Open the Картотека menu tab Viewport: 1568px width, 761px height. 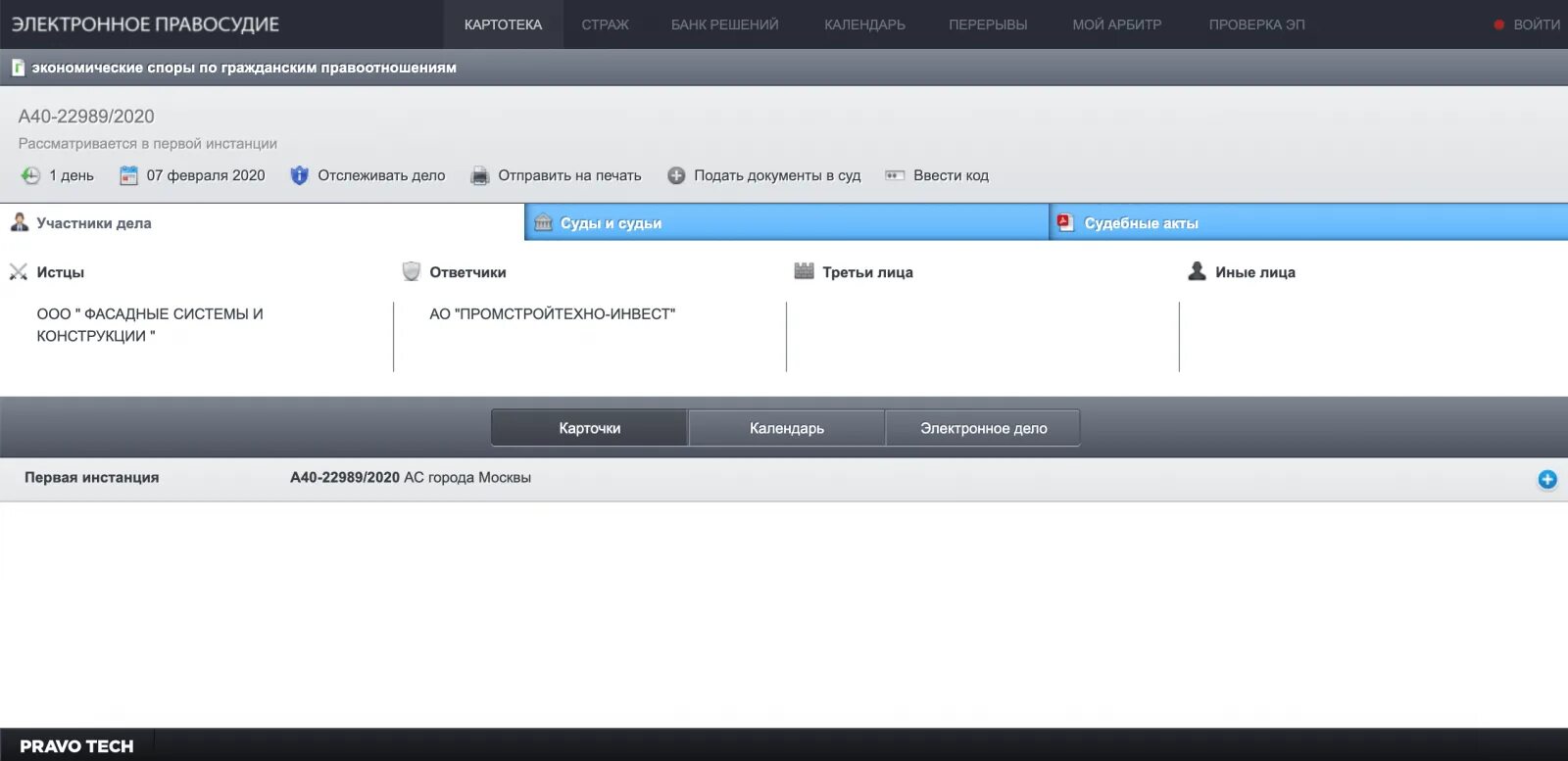click(503, 24)
